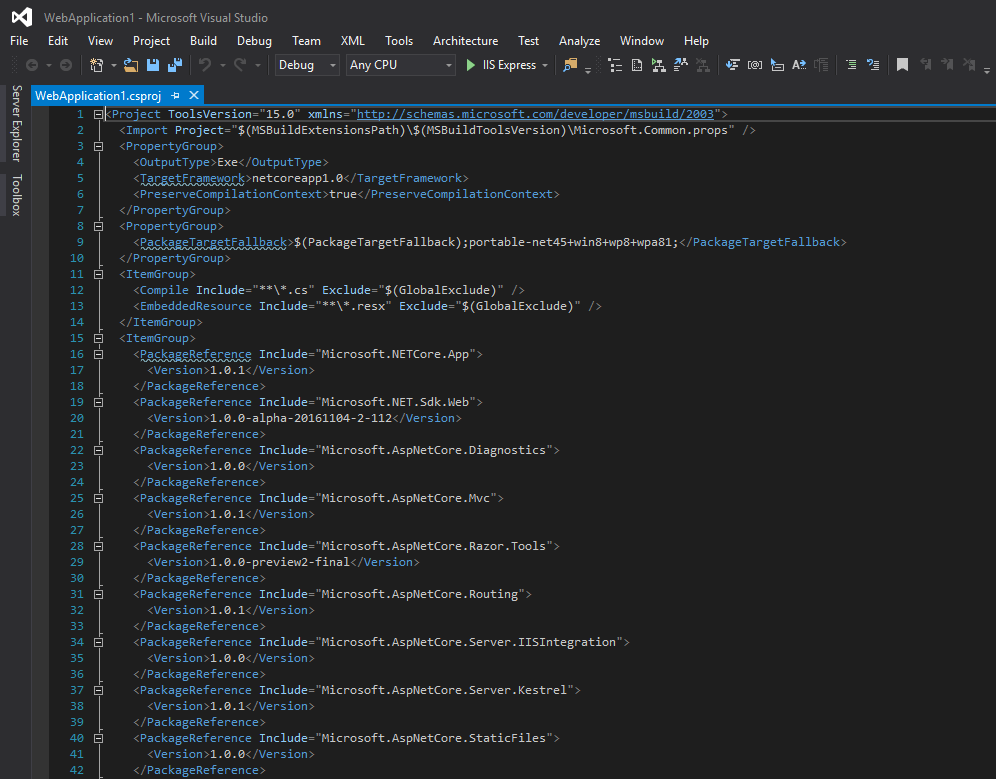Click the Redo arrow icon
This screenshot has width=996, height=779.
pyautogui.click(x=239, y=65)
